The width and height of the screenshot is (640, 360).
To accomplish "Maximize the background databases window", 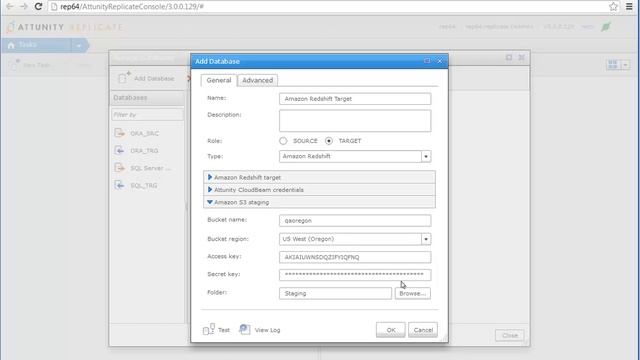I will [x=509, y=58].
